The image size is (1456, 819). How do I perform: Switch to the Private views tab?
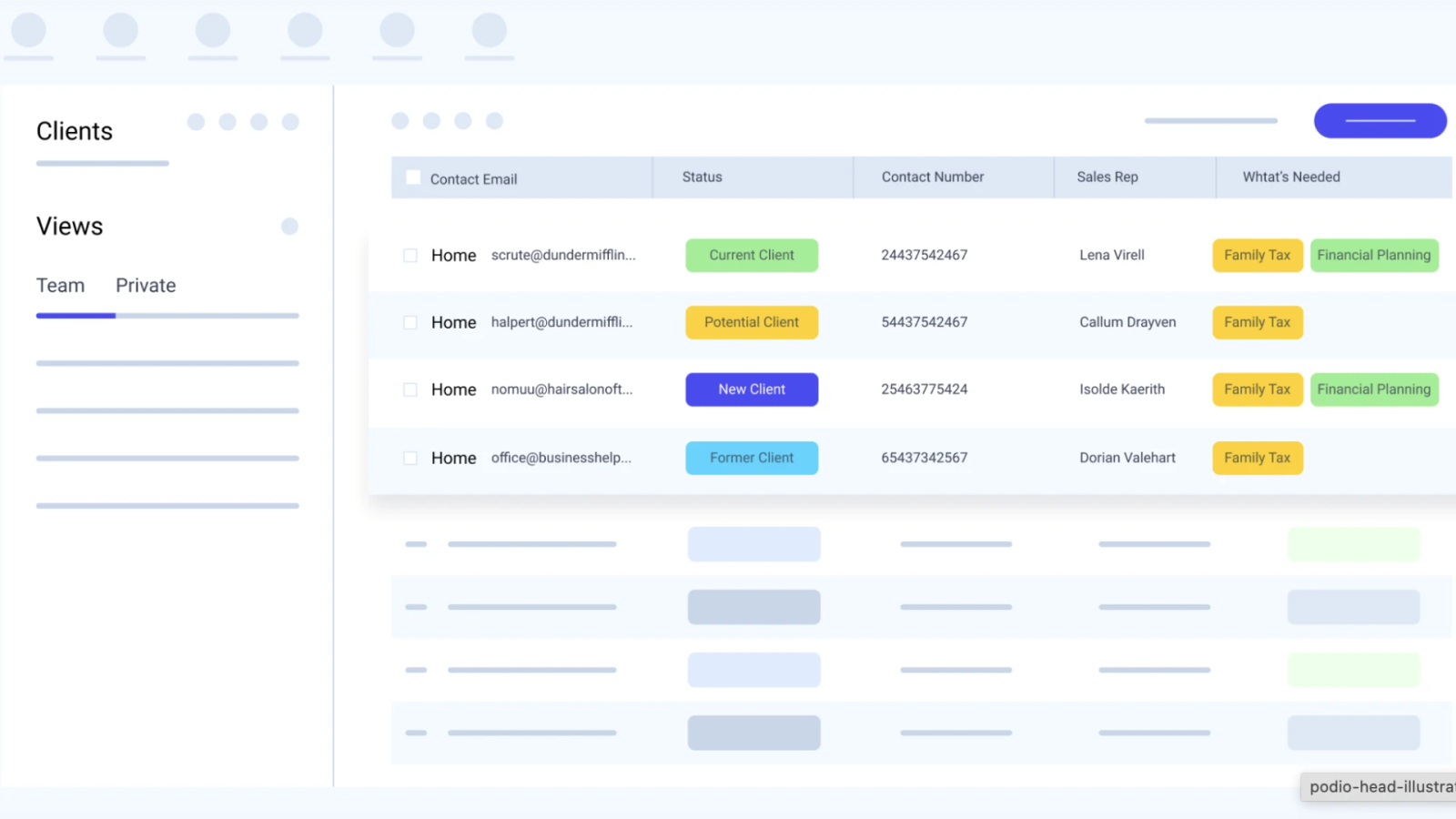146,286
